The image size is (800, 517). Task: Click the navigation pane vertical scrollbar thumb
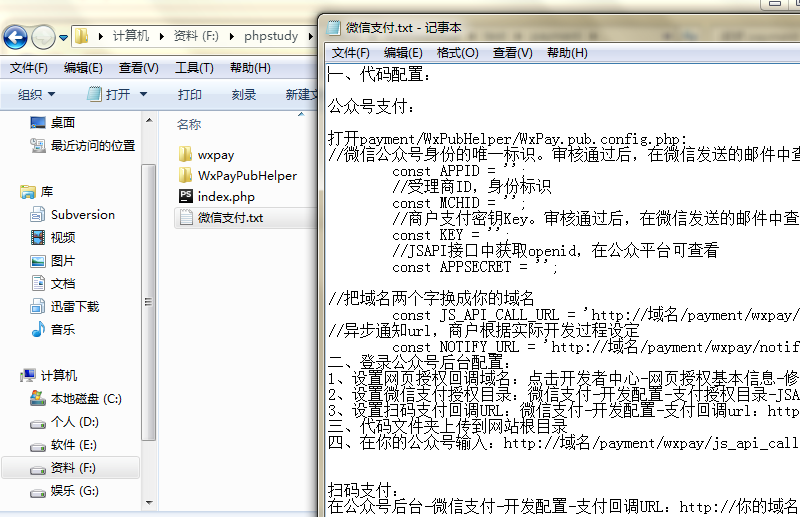[x=148, y=302]
